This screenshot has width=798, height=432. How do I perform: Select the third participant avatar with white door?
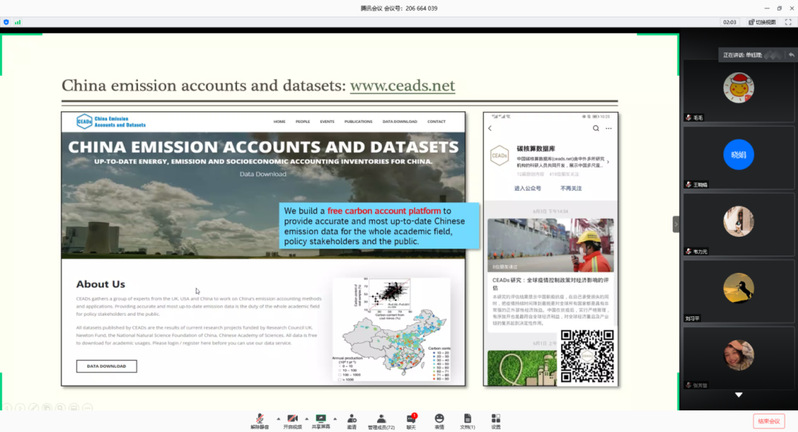[x=738, y=221]
